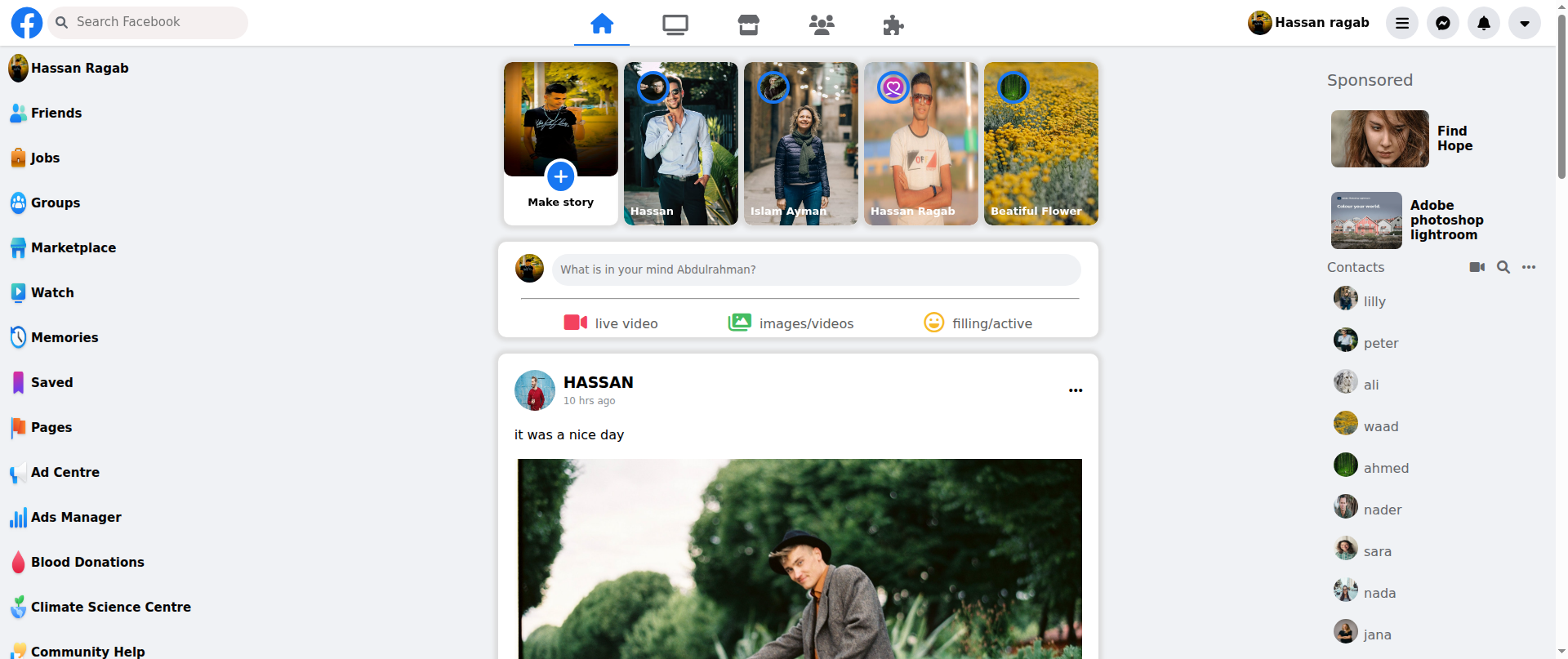Click the What is in your mind field

pyautogui.click(x=816, y=269)
